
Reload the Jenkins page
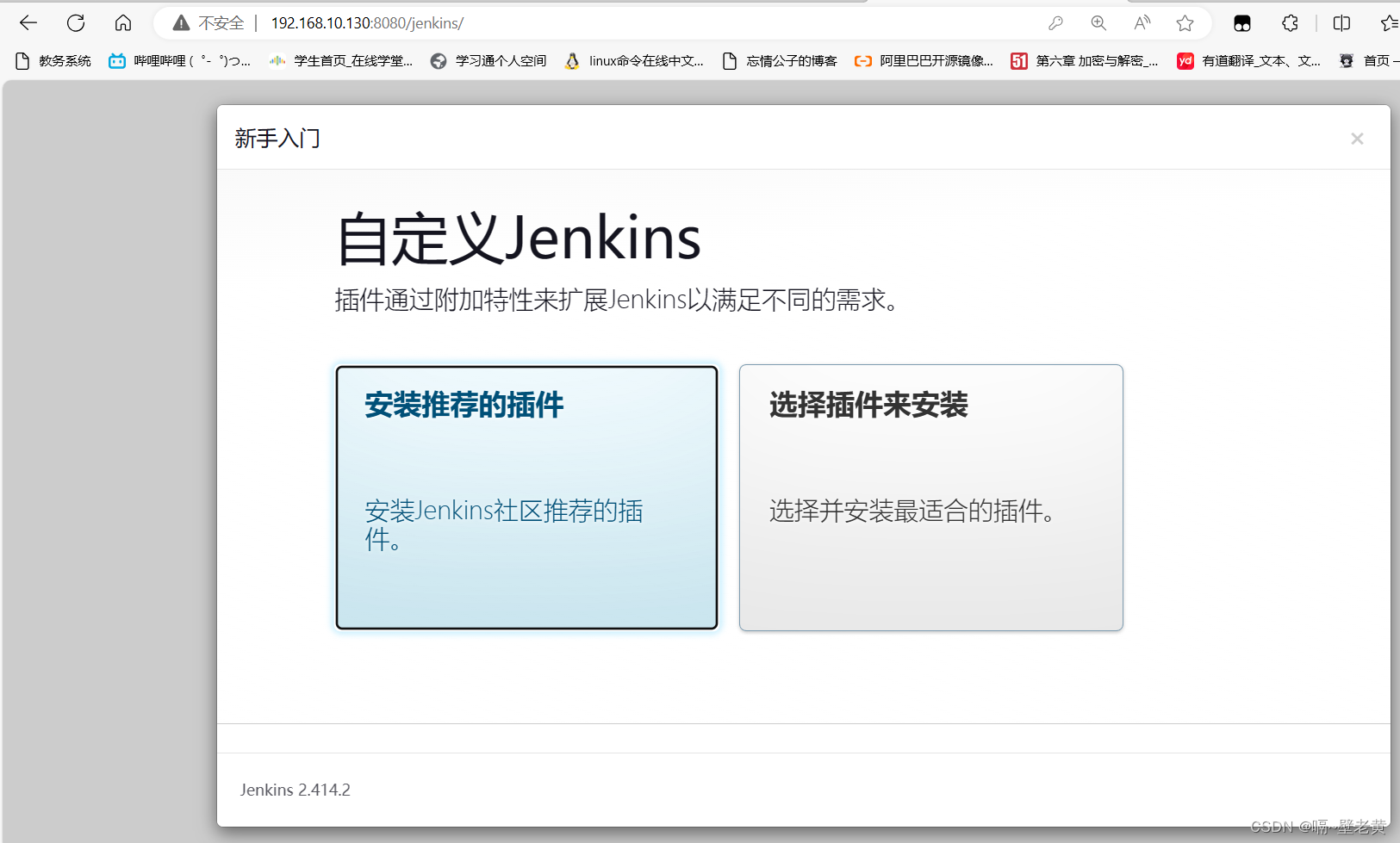(76, 23)
